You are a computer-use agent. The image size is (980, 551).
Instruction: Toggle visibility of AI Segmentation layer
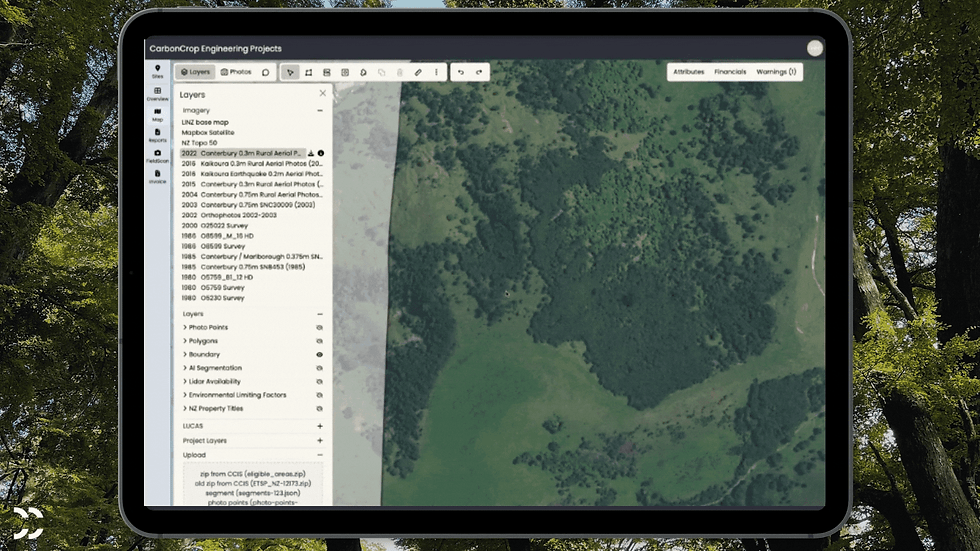(319, 368)
